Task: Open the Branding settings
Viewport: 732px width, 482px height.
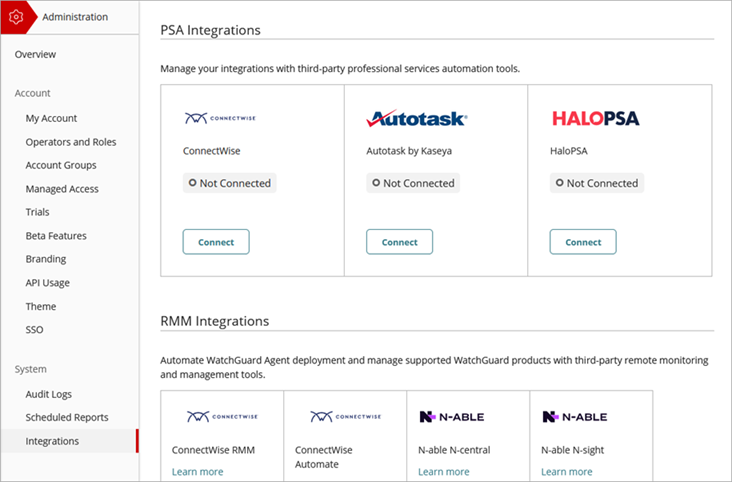Action: (46, 259)
